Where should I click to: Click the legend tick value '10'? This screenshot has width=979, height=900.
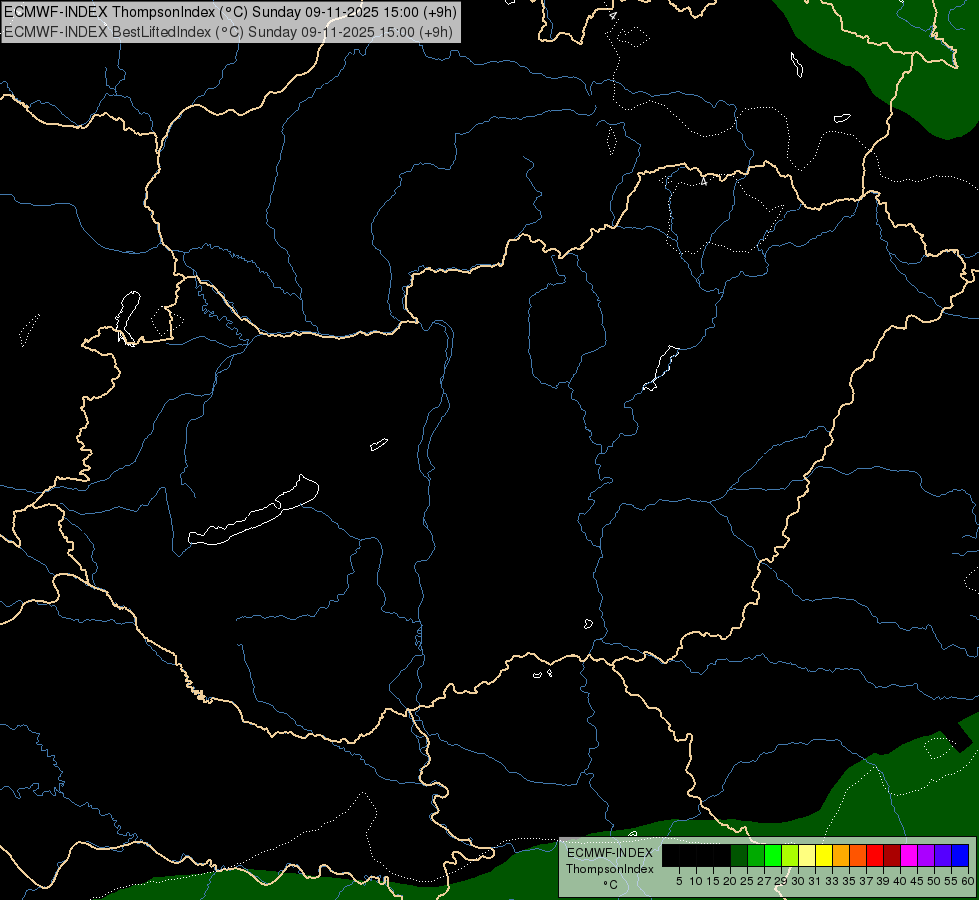(x=696, y=881)
